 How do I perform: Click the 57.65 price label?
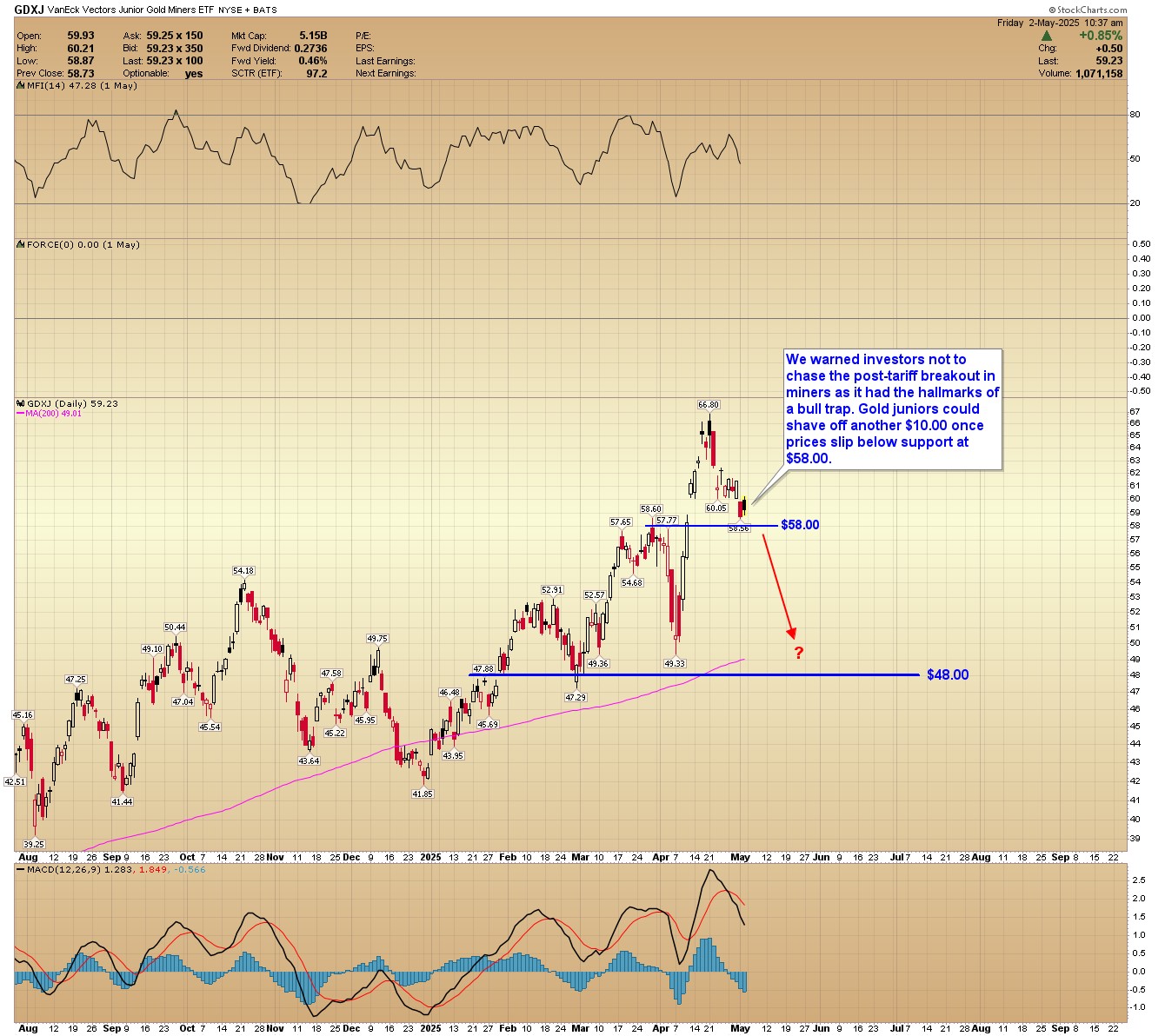[621, 522]
